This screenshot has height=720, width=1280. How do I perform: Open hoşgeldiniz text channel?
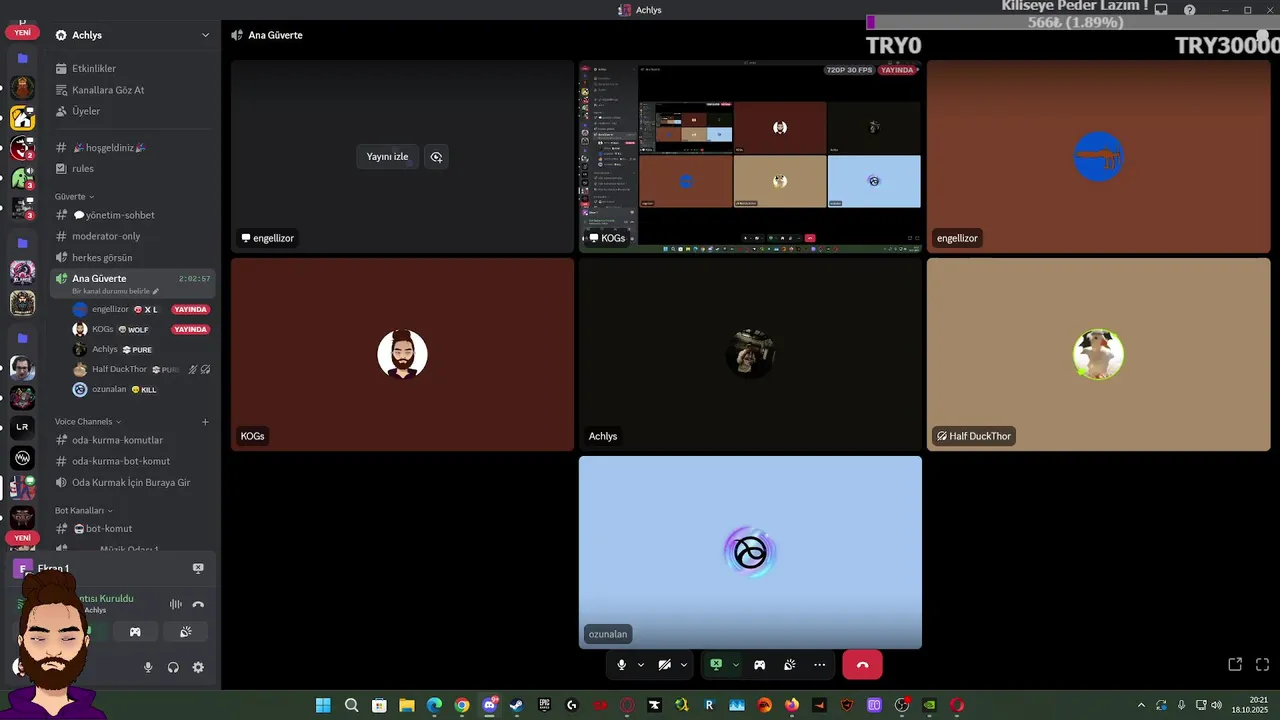[x=133, y=148]
